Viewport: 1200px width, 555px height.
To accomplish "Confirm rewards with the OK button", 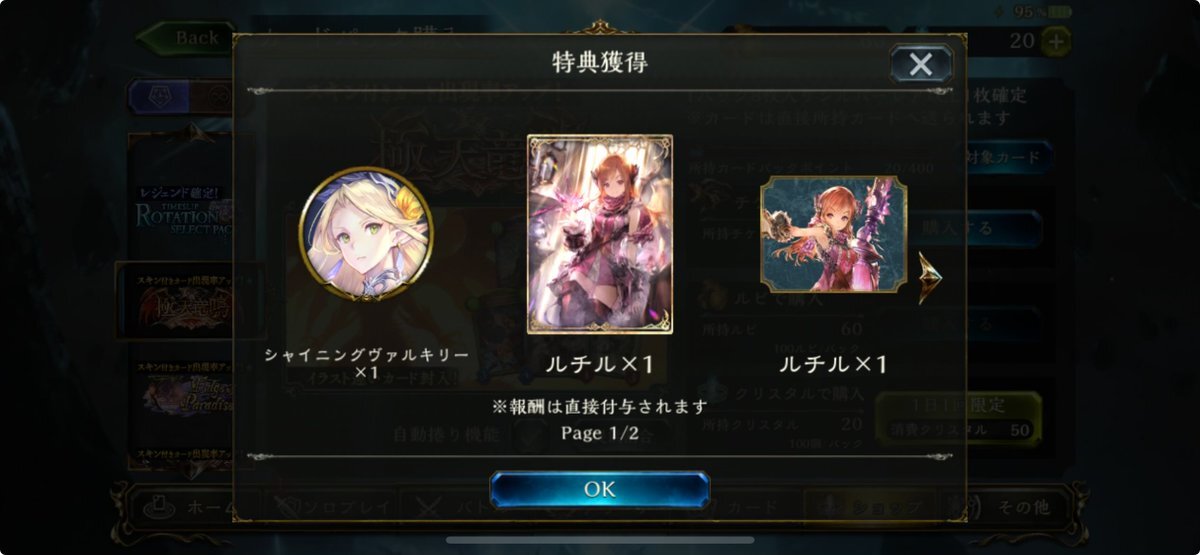I will coord(600,489).
